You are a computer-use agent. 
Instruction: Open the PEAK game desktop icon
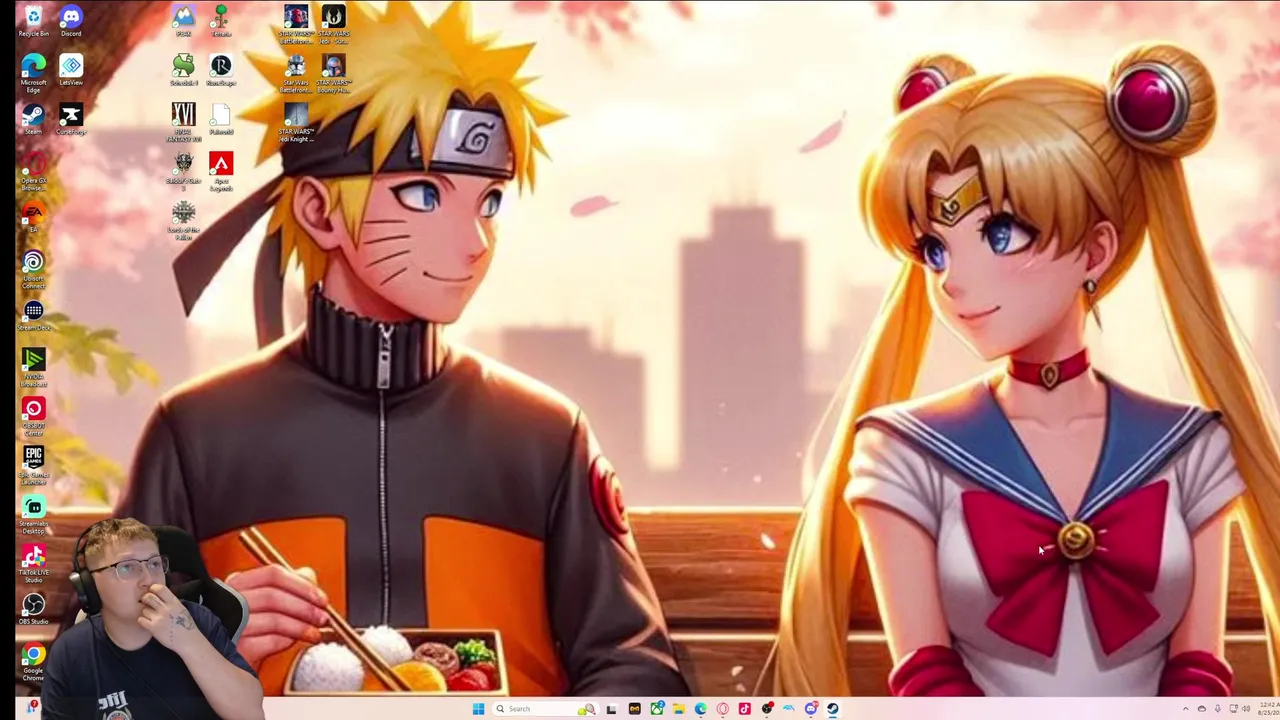[x=183, y=21]
